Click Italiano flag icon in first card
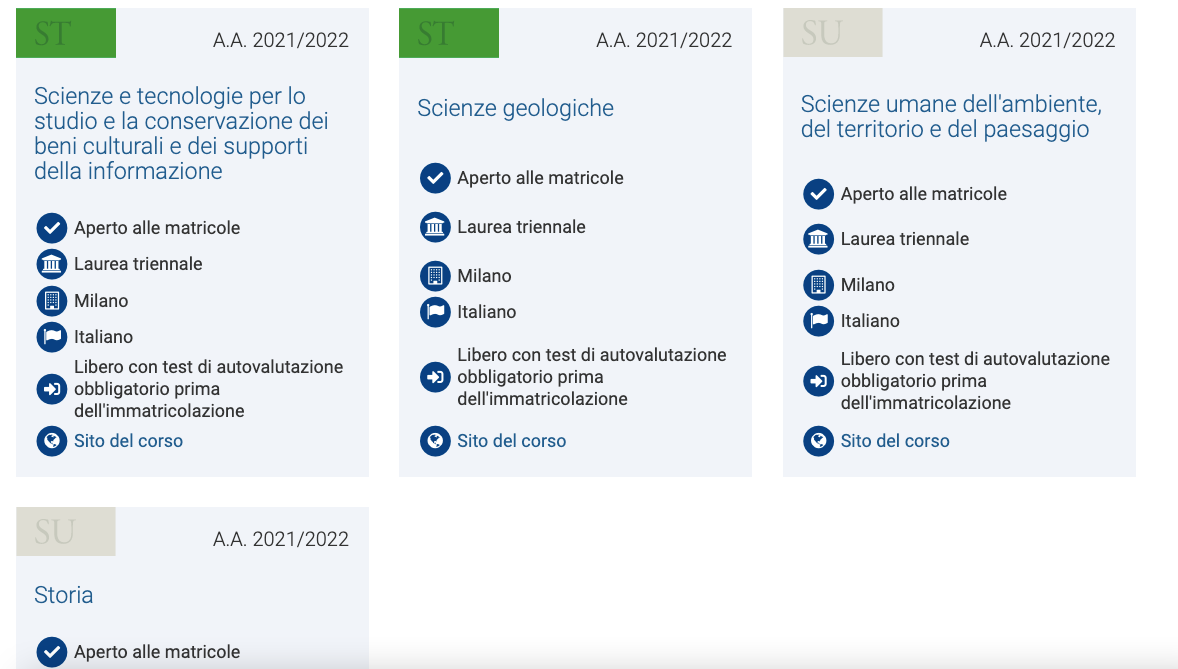This screenshot has width=1178, height=669. coord(52,337)
